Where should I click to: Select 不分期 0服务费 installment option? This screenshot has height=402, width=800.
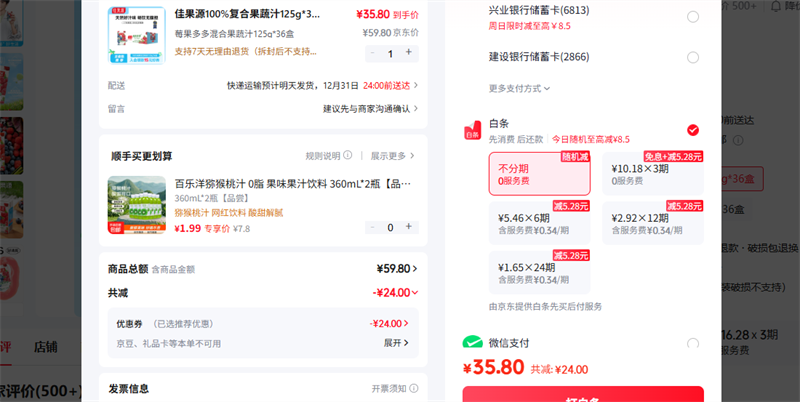(539, 174)
